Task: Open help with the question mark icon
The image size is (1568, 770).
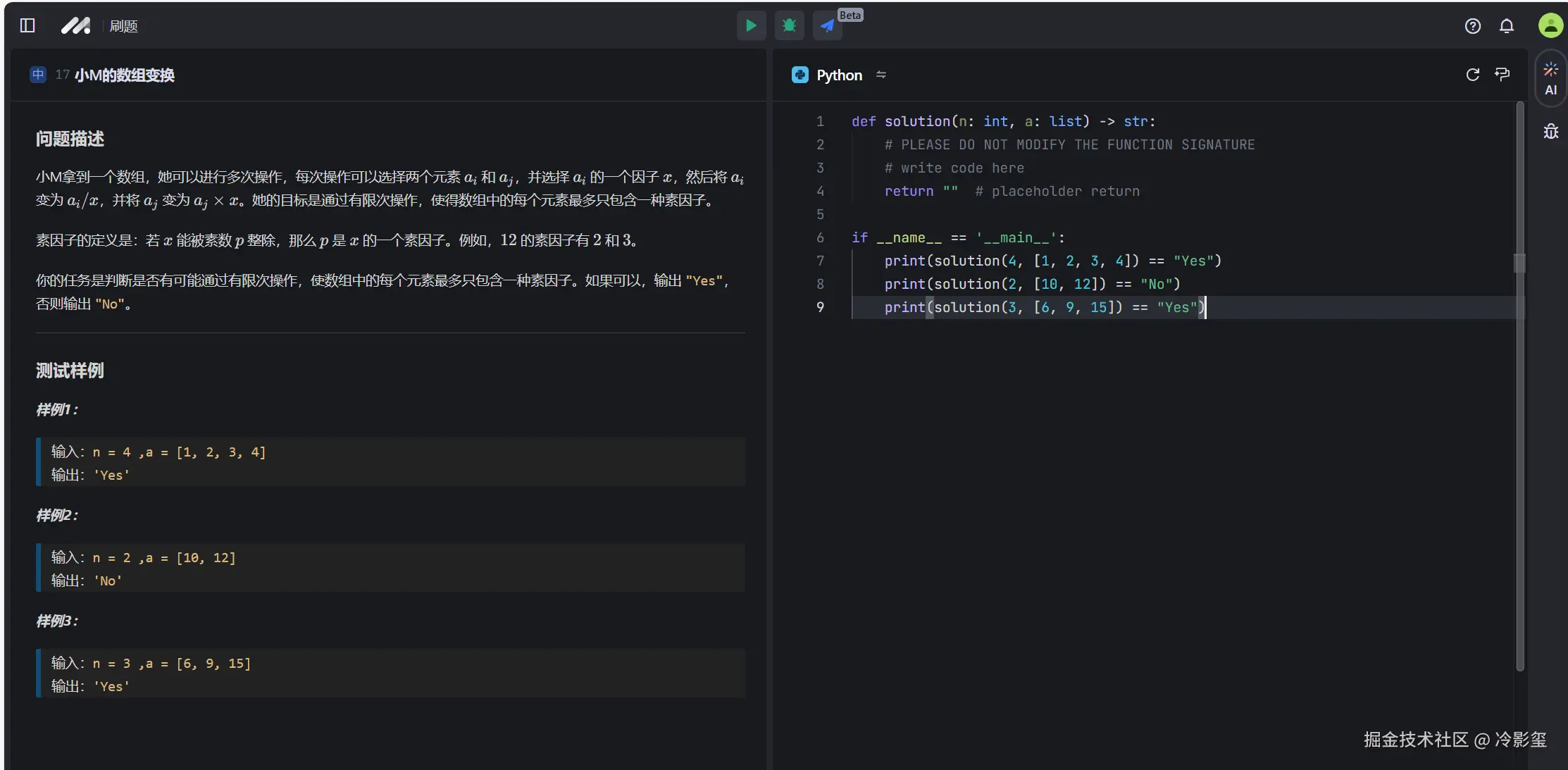Action: point(1472,25)
